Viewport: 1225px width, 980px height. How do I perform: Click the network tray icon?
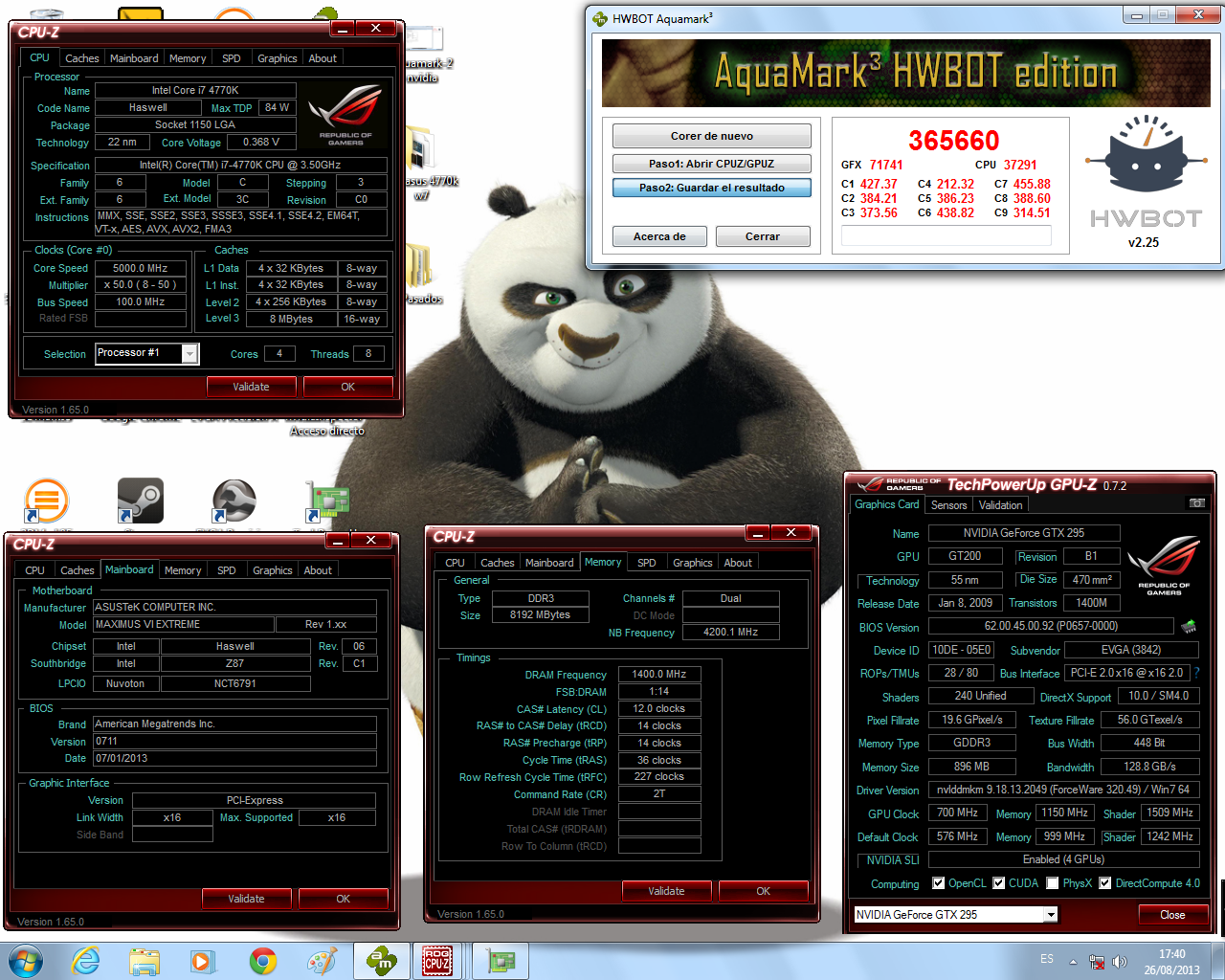point(1097,962)
